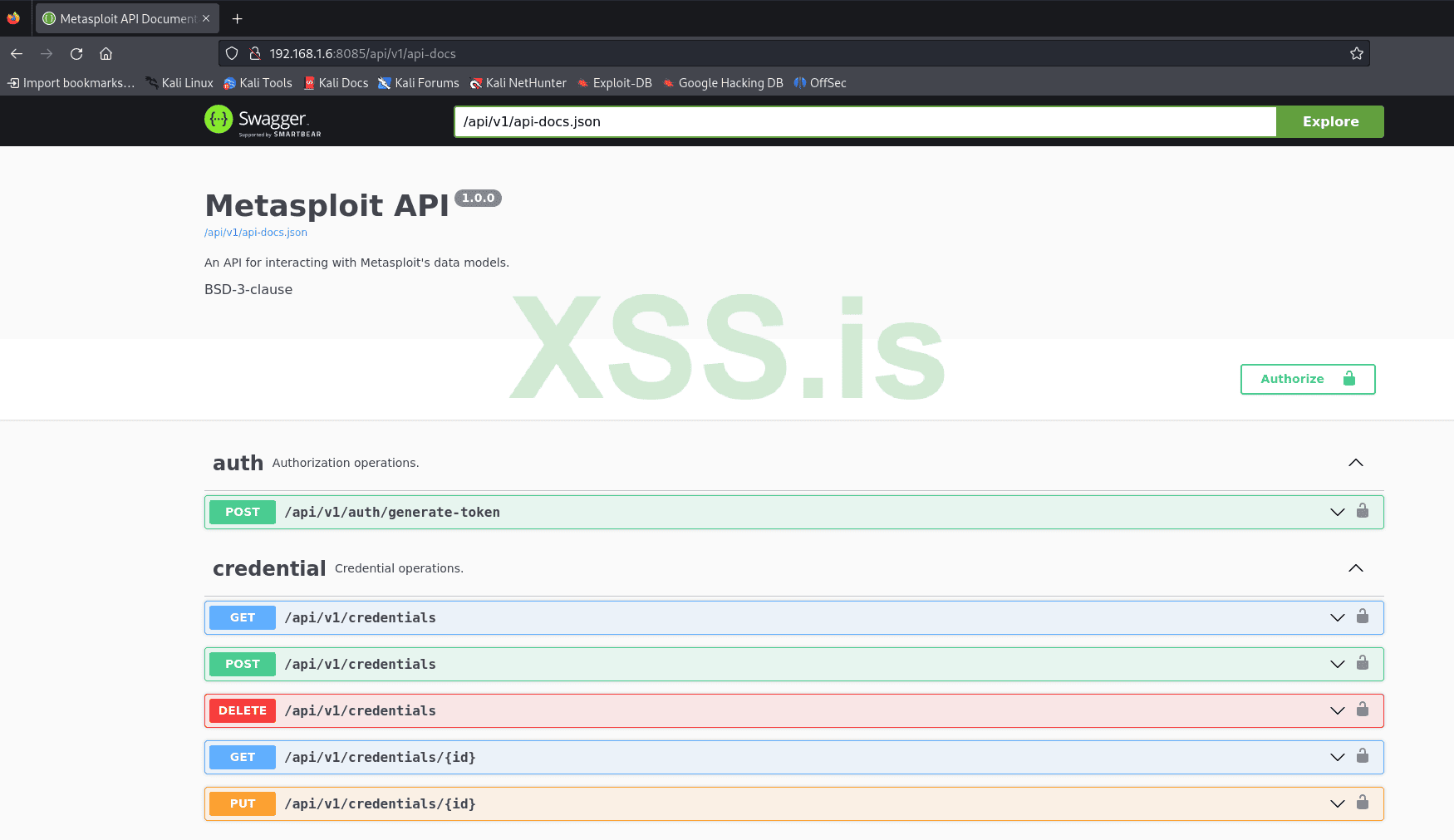This screenshot has height=840, width=1454.
Task: Open the Kali NetHunter bookmark
Action: [x=518, y=83]
